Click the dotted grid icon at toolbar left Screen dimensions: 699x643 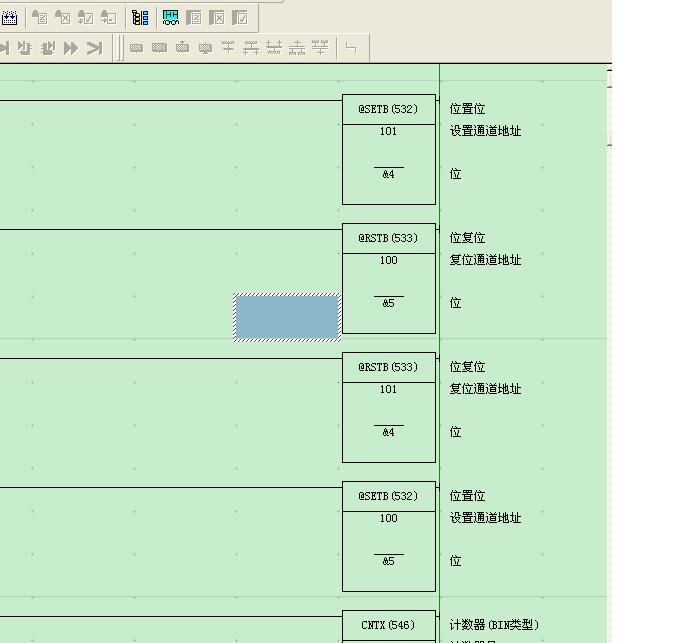(9, 17)
